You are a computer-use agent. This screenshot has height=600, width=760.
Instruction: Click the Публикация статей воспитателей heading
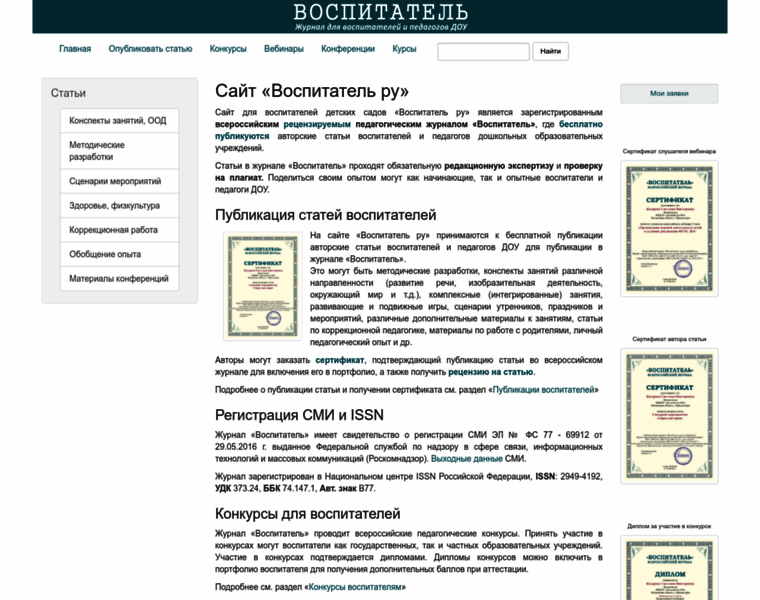325,215
